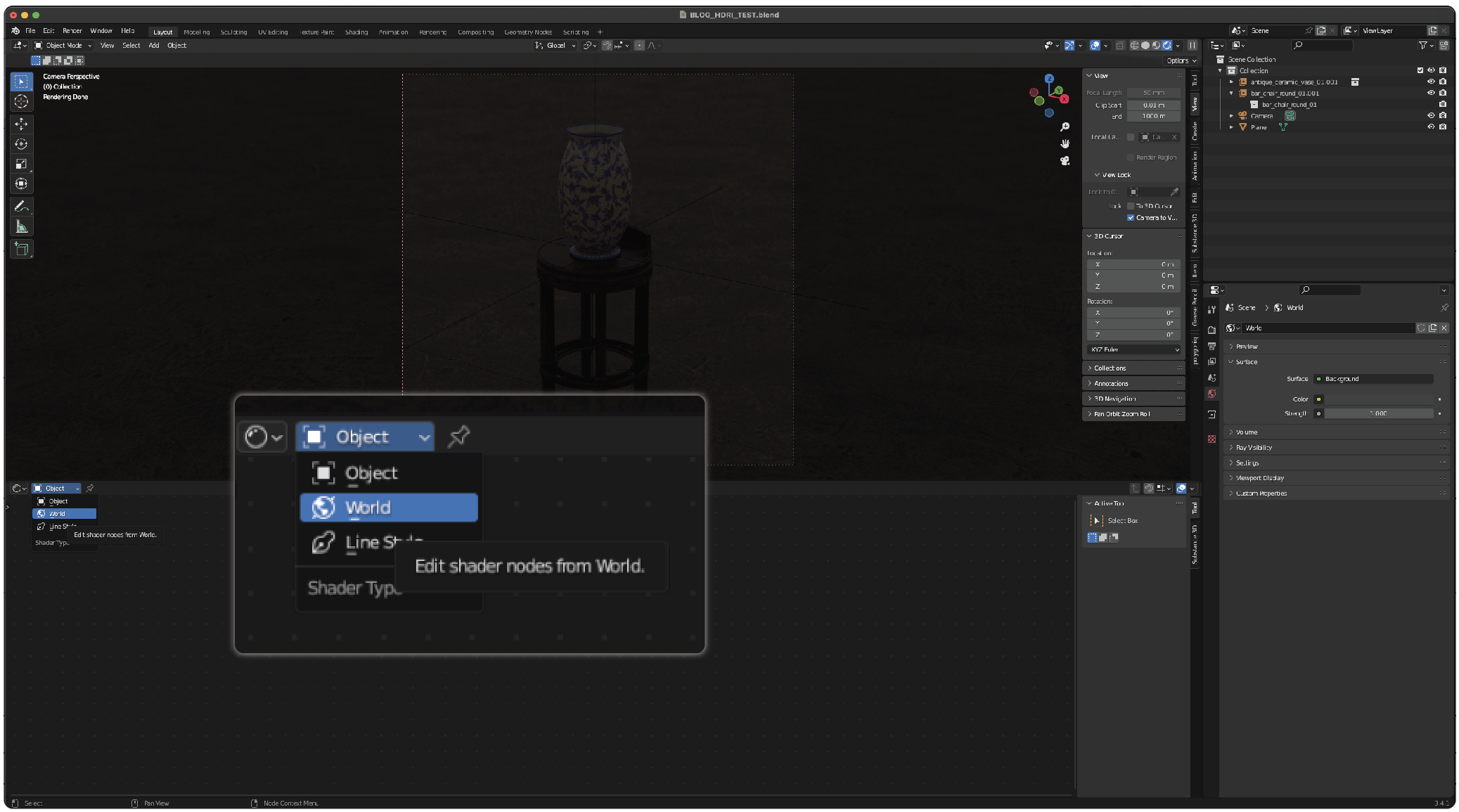This screenshot has width=1459, height=812.
Task: Open the shader type Object selector in node editor
Action: click(56, 489)
